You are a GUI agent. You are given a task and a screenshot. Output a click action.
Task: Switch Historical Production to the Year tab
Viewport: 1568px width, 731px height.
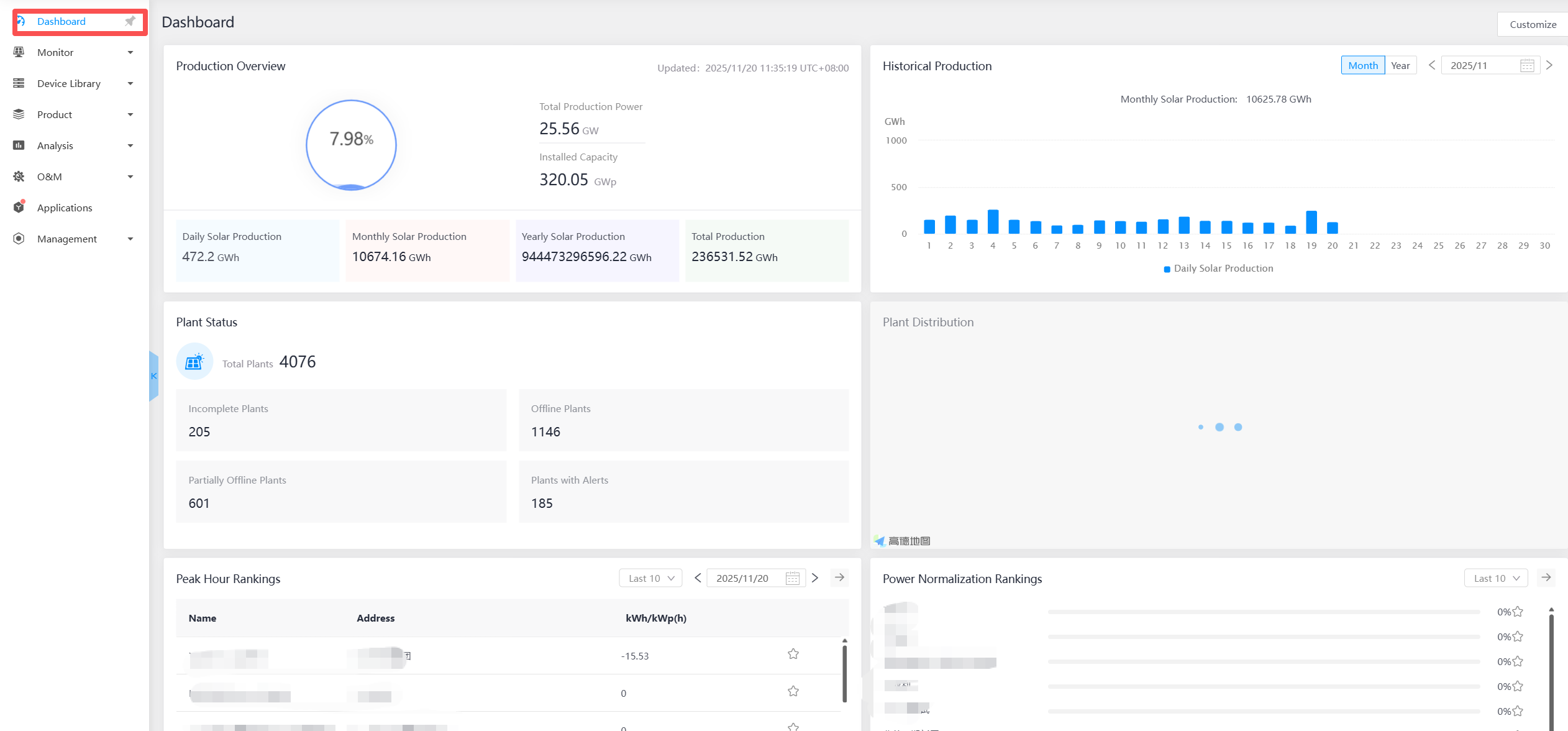(x=1400, y=66)
